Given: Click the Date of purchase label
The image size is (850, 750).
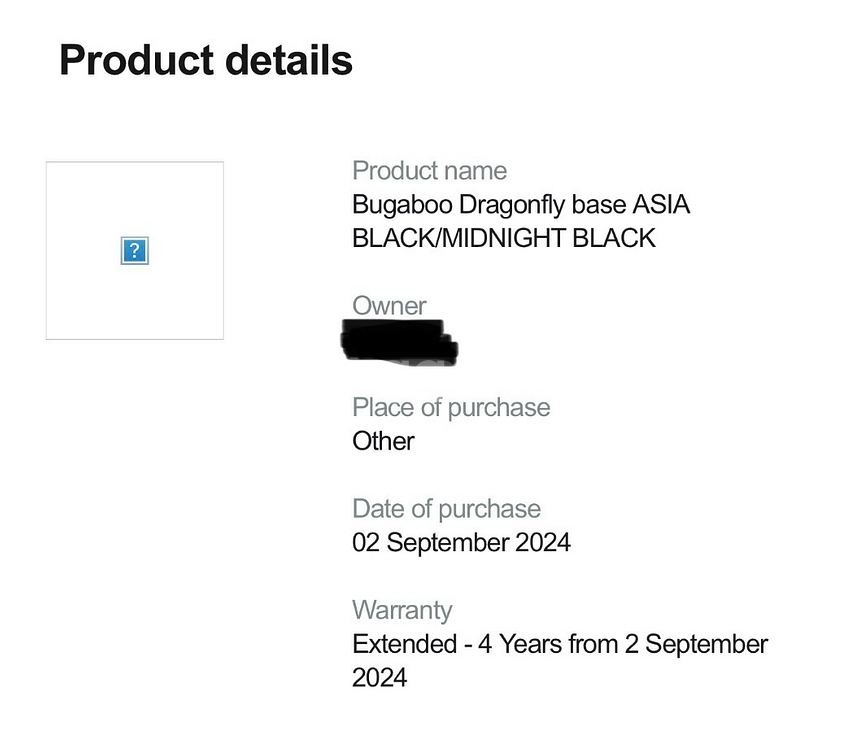Looking at the screenshot, I should click(x=447, y=509).
